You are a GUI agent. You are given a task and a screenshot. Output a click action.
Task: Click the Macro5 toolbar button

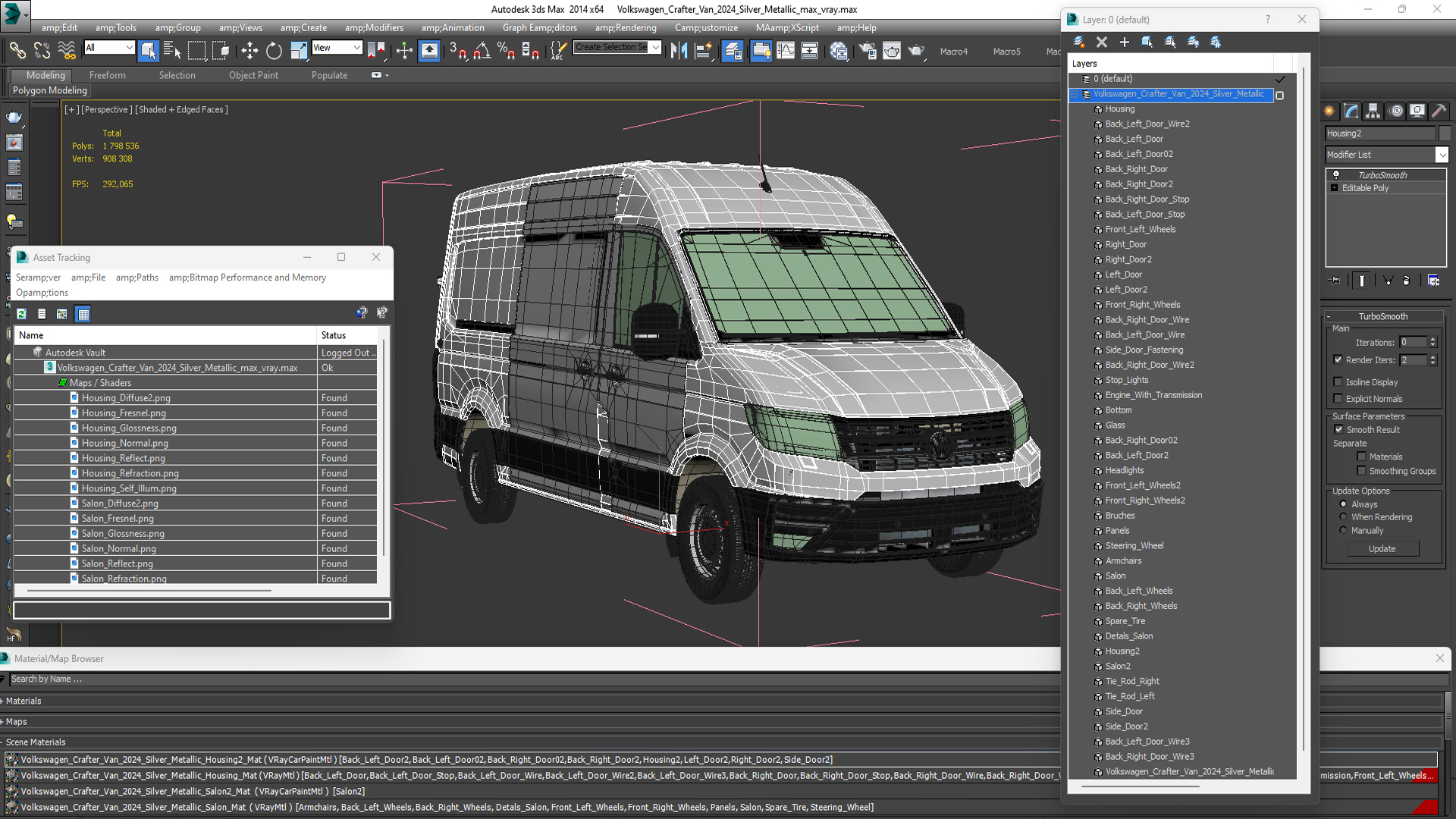click(1006, 52)
